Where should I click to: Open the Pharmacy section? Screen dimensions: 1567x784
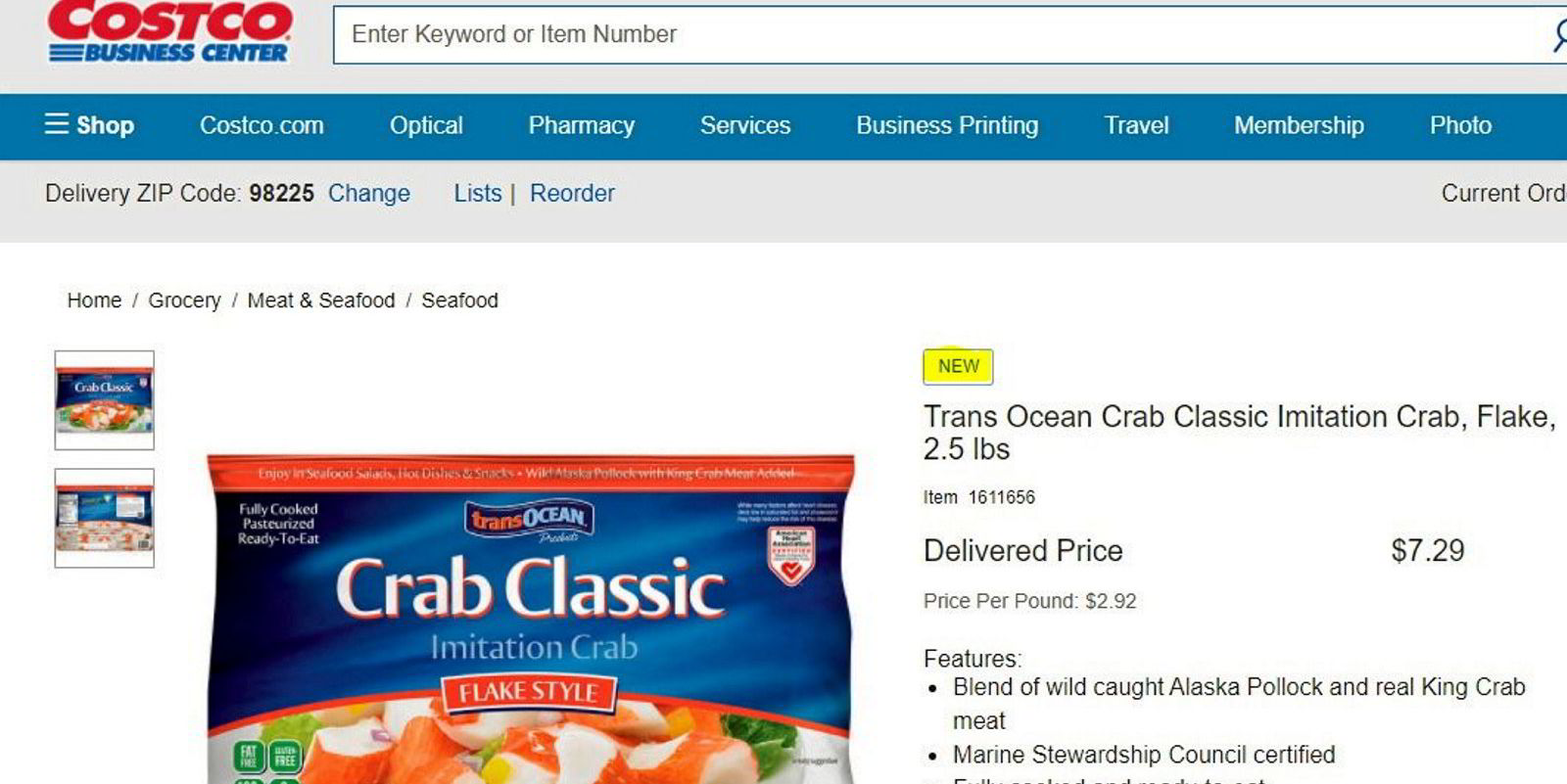click(x=581, y=125)
